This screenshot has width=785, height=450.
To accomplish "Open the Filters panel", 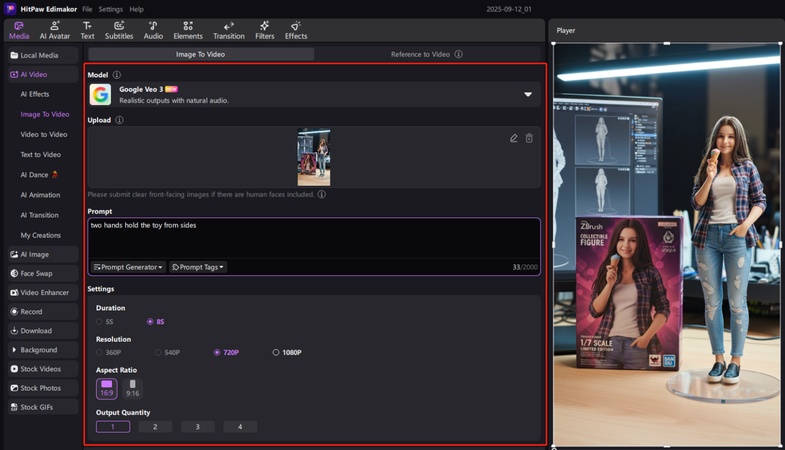I will tap(265, 31).
